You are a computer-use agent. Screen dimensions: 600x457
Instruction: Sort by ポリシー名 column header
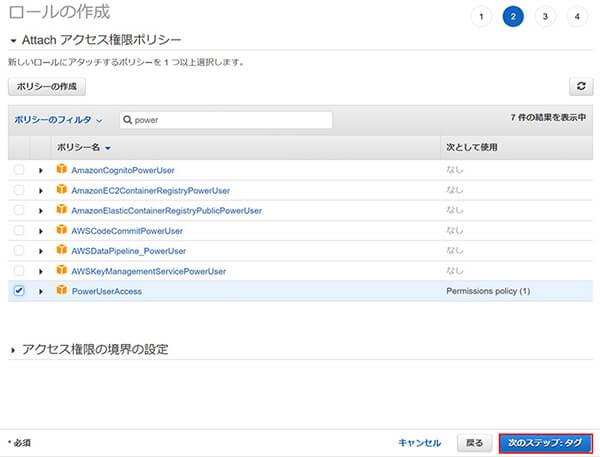(83, 147)
